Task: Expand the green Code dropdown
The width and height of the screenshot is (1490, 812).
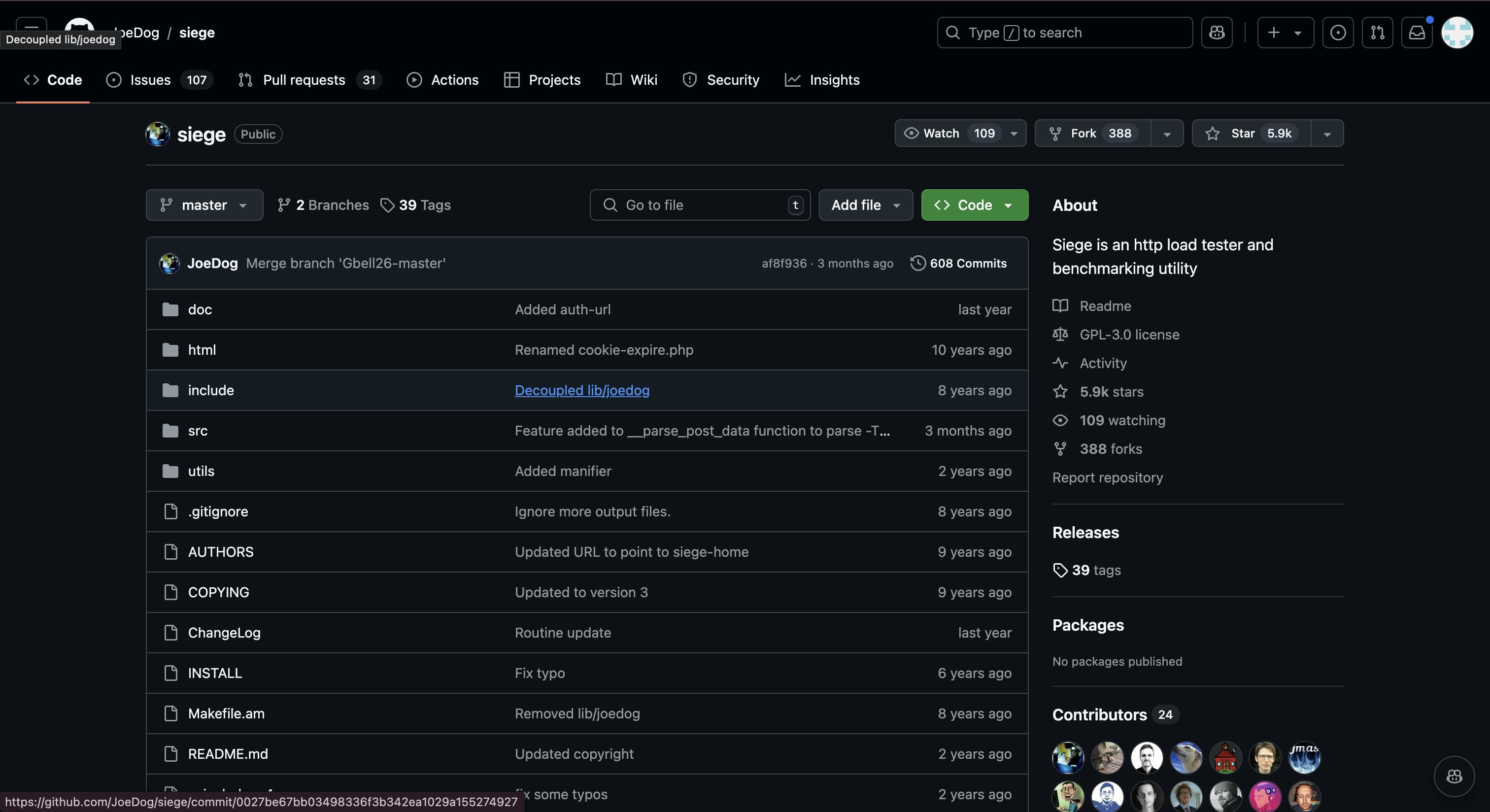Action: [975, 205]
